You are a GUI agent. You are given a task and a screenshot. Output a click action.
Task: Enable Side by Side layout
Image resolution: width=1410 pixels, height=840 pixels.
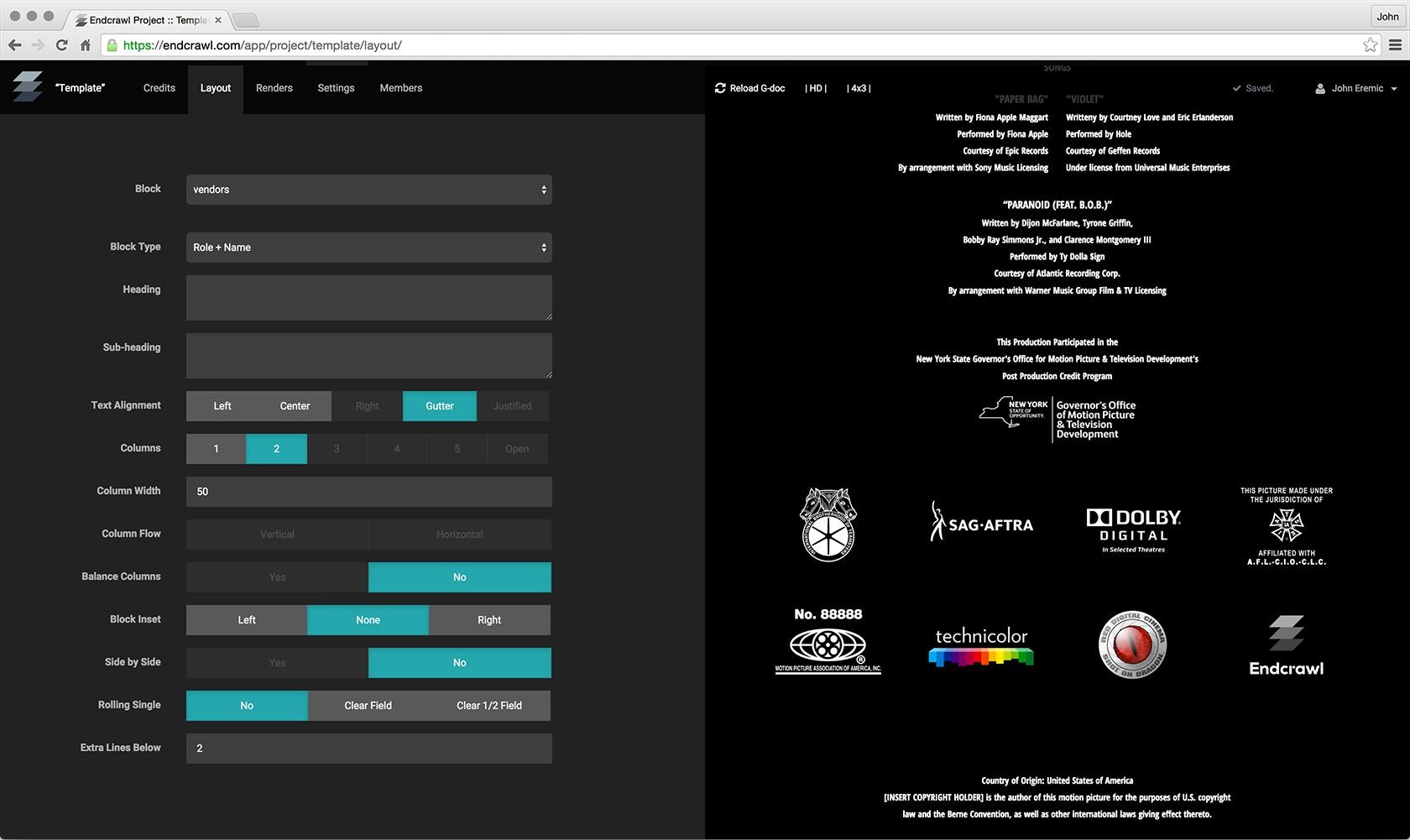pyautogui.click(x=276, y=663)
